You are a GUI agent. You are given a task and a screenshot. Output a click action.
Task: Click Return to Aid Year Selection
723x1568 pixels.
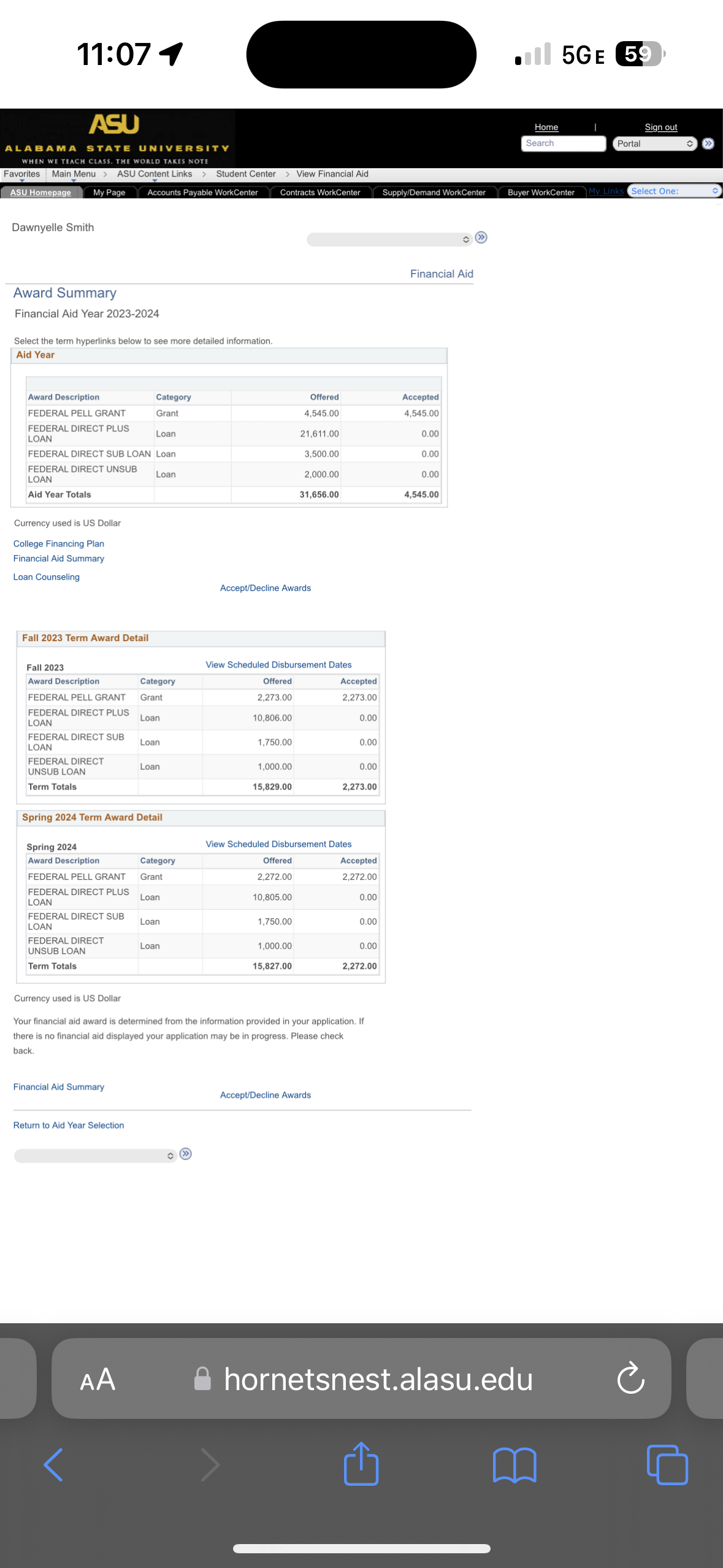[x=69, y=1125]
